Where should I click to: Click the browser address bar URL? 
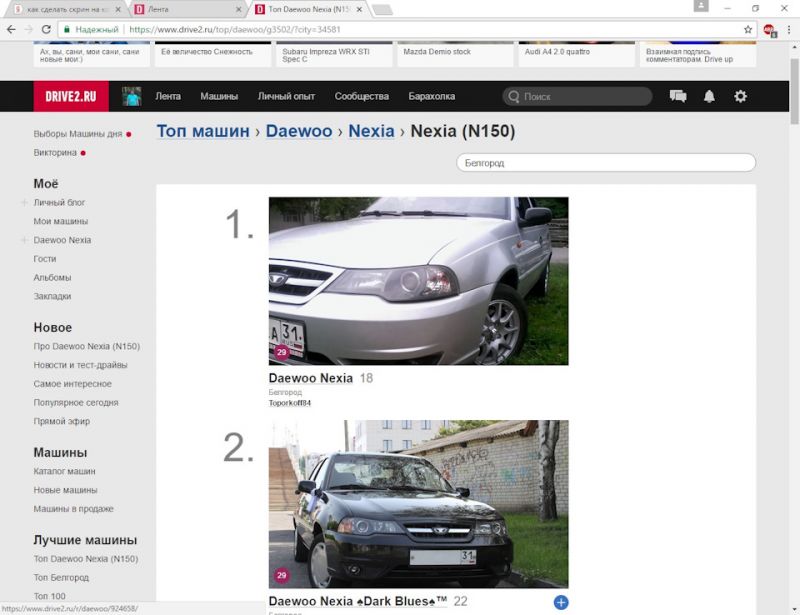235,30
